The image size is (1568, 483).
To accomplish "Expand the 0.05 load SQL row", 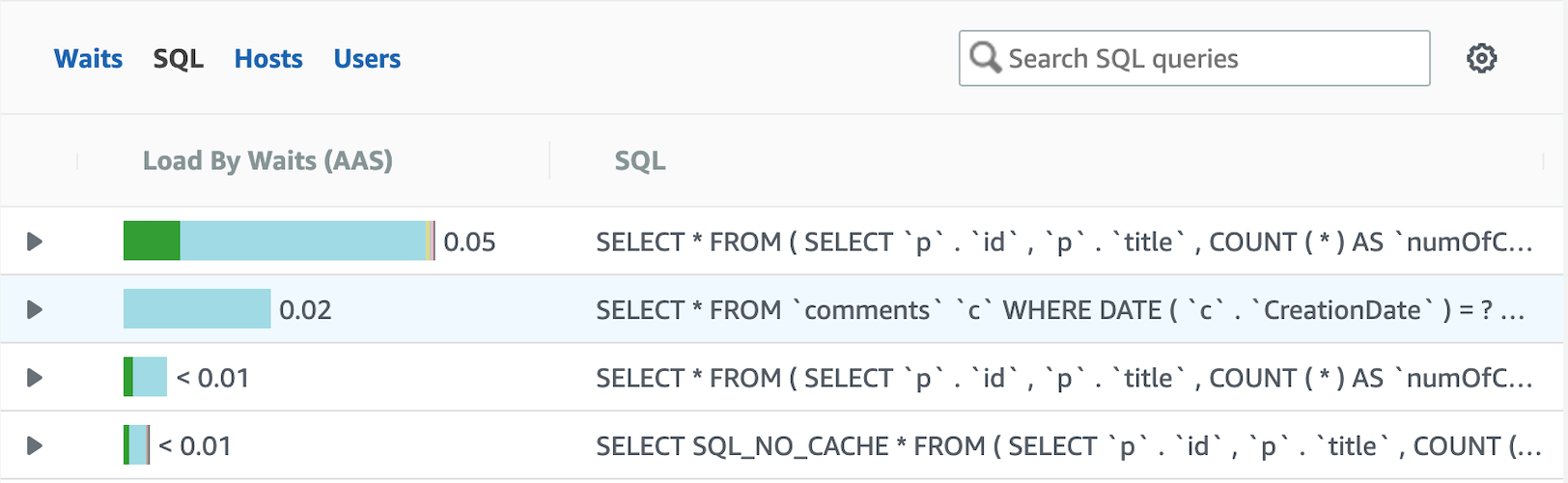I will [35, 241].
